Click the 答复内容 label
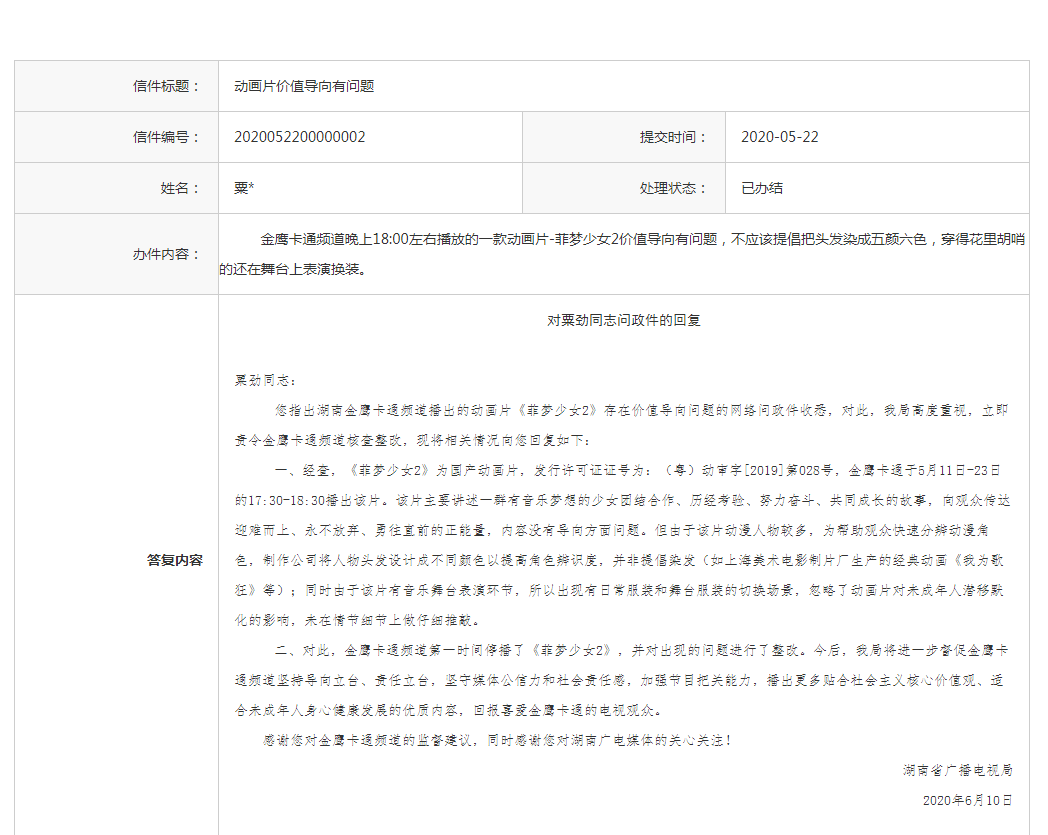The image size is (1048, 835). (x=175, y=560)
